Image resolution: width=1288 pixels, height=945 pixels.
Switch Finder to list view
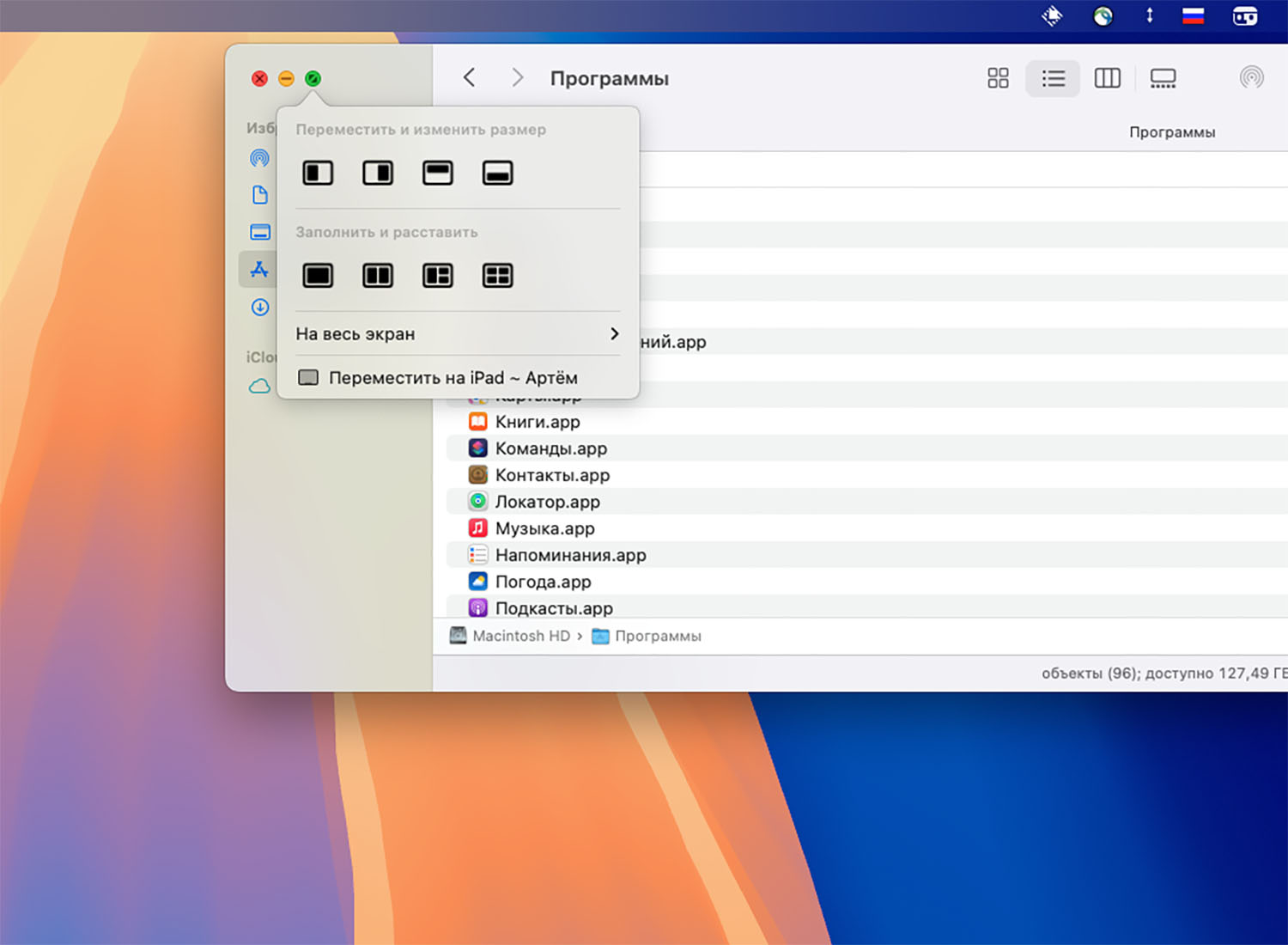(1053, 79)
